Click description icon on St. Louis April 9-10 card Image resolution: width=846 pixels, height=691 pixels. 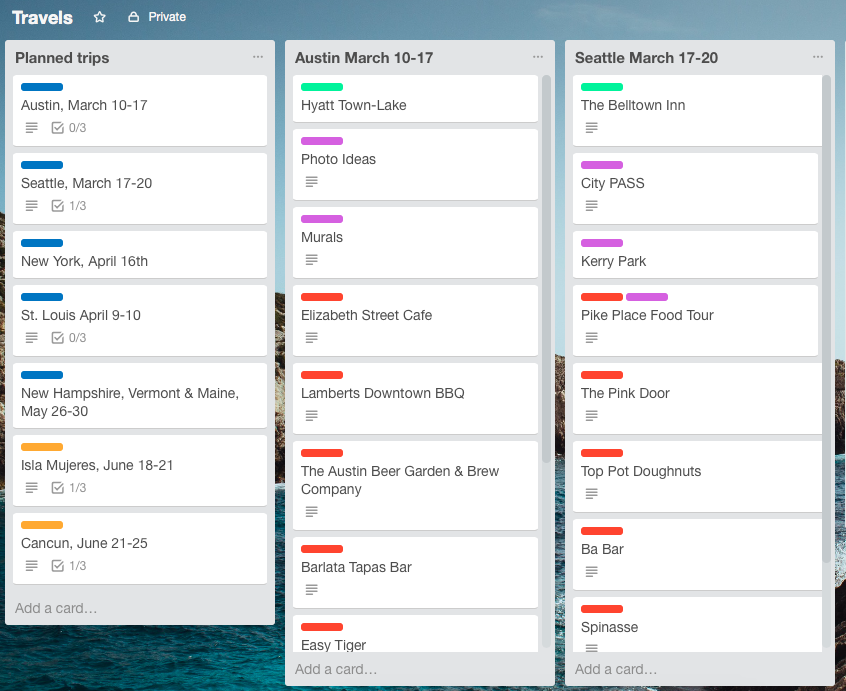pos(32,338)
